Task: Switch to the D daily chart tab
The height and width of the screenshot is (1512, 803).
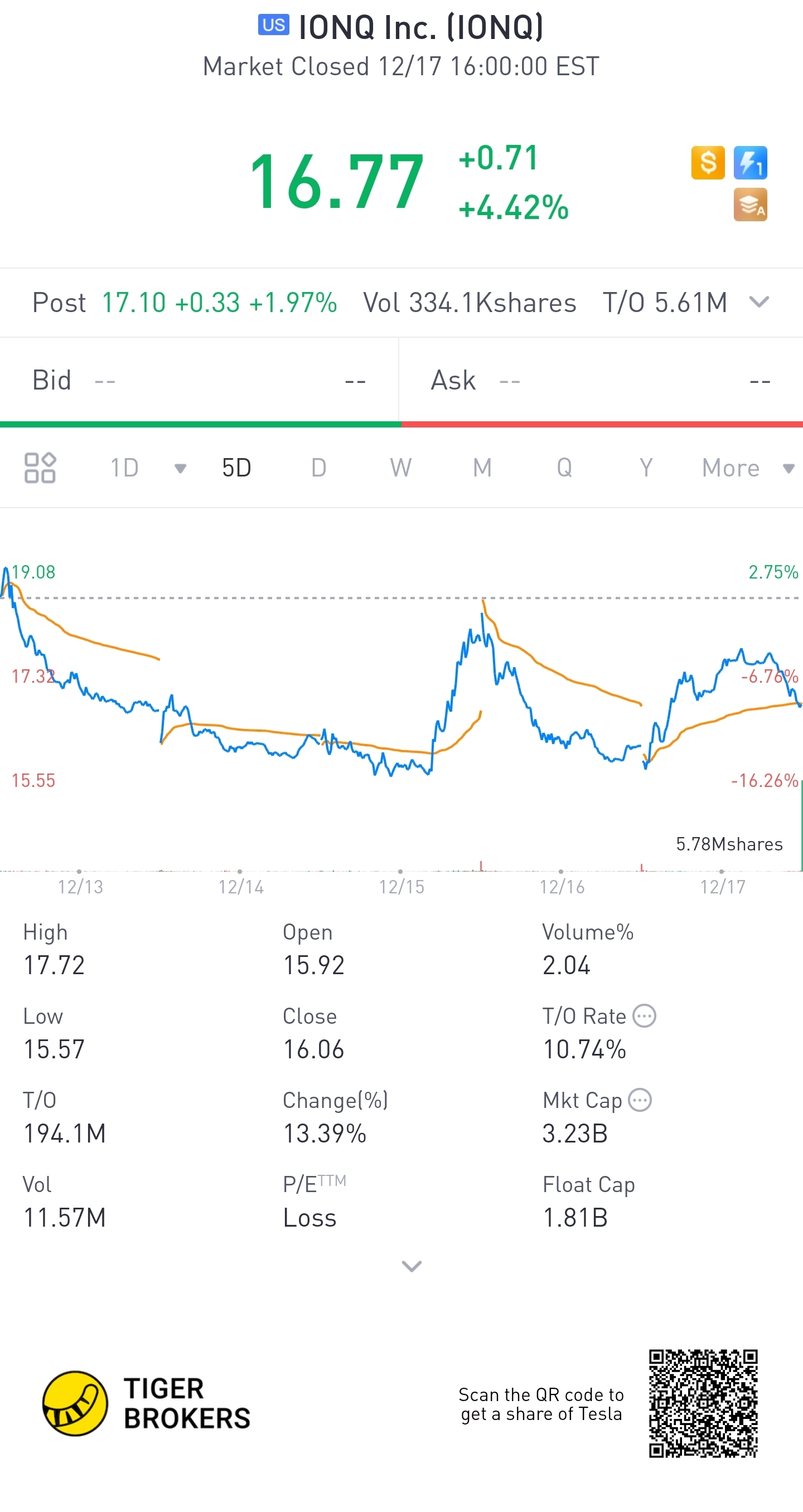Action: 318,468
